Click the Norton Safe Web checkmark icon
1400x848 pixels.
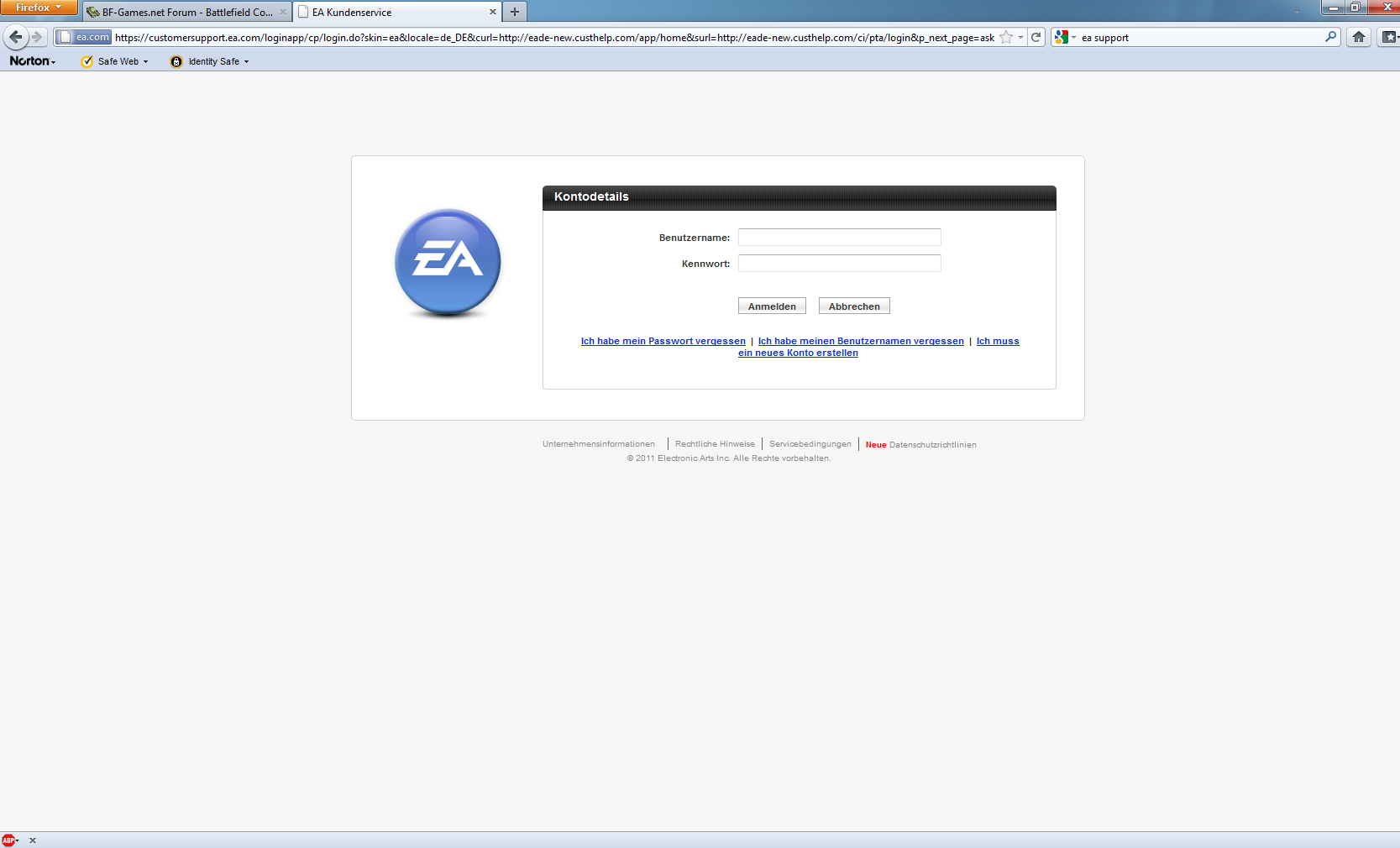tap(87, 61)
